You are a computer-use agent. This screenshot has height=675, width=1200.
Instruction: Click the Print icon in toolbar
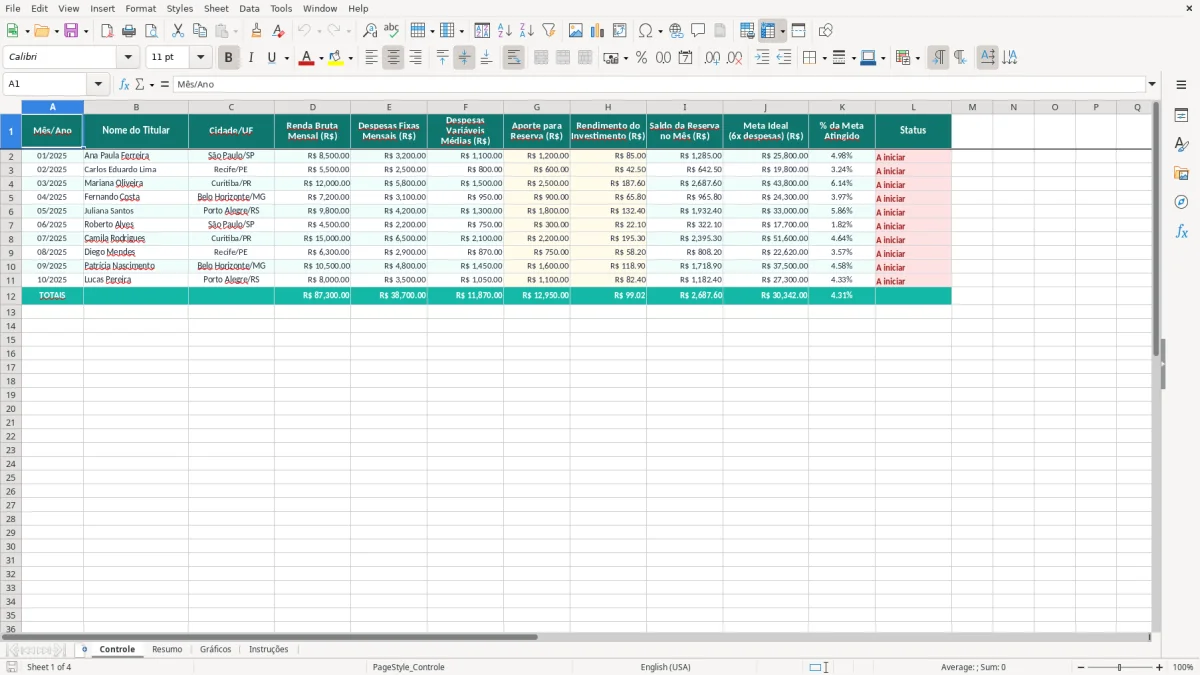click(x=129, y=31)
